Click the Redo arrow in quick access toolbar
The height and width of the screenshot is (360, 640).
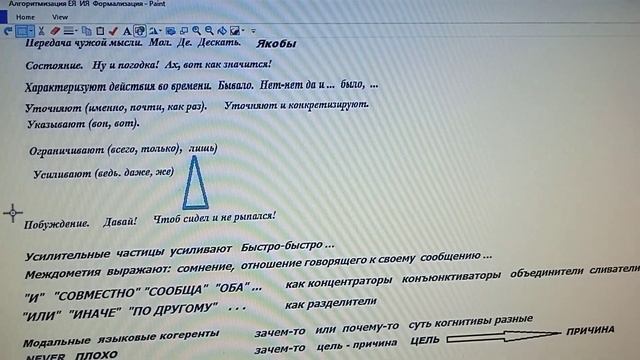(8, 31)
